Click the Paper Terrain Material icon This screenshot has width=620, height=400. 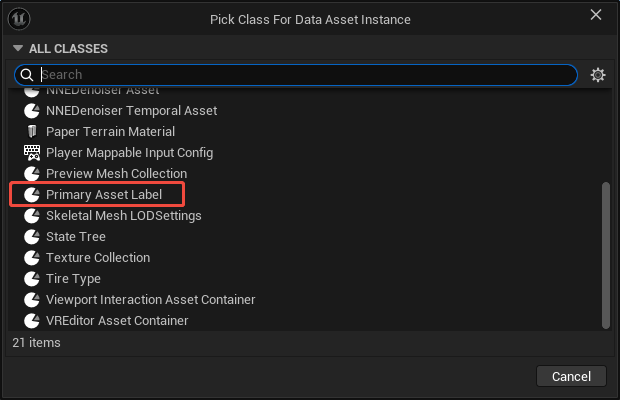pos(31,132)
